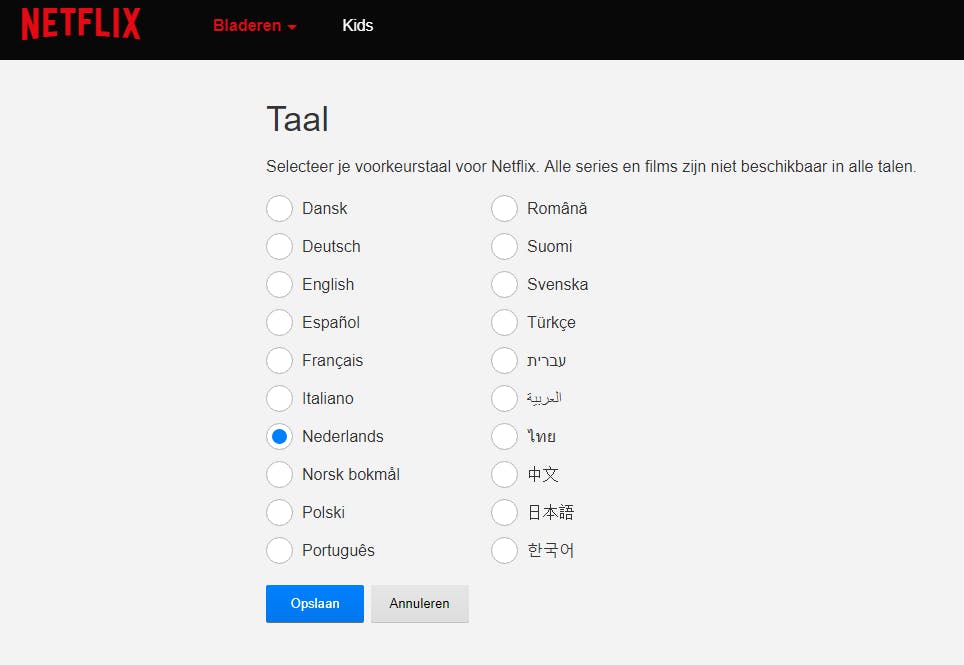
Task: Select the Suomi radio button
Action: [x=504, y=247]
